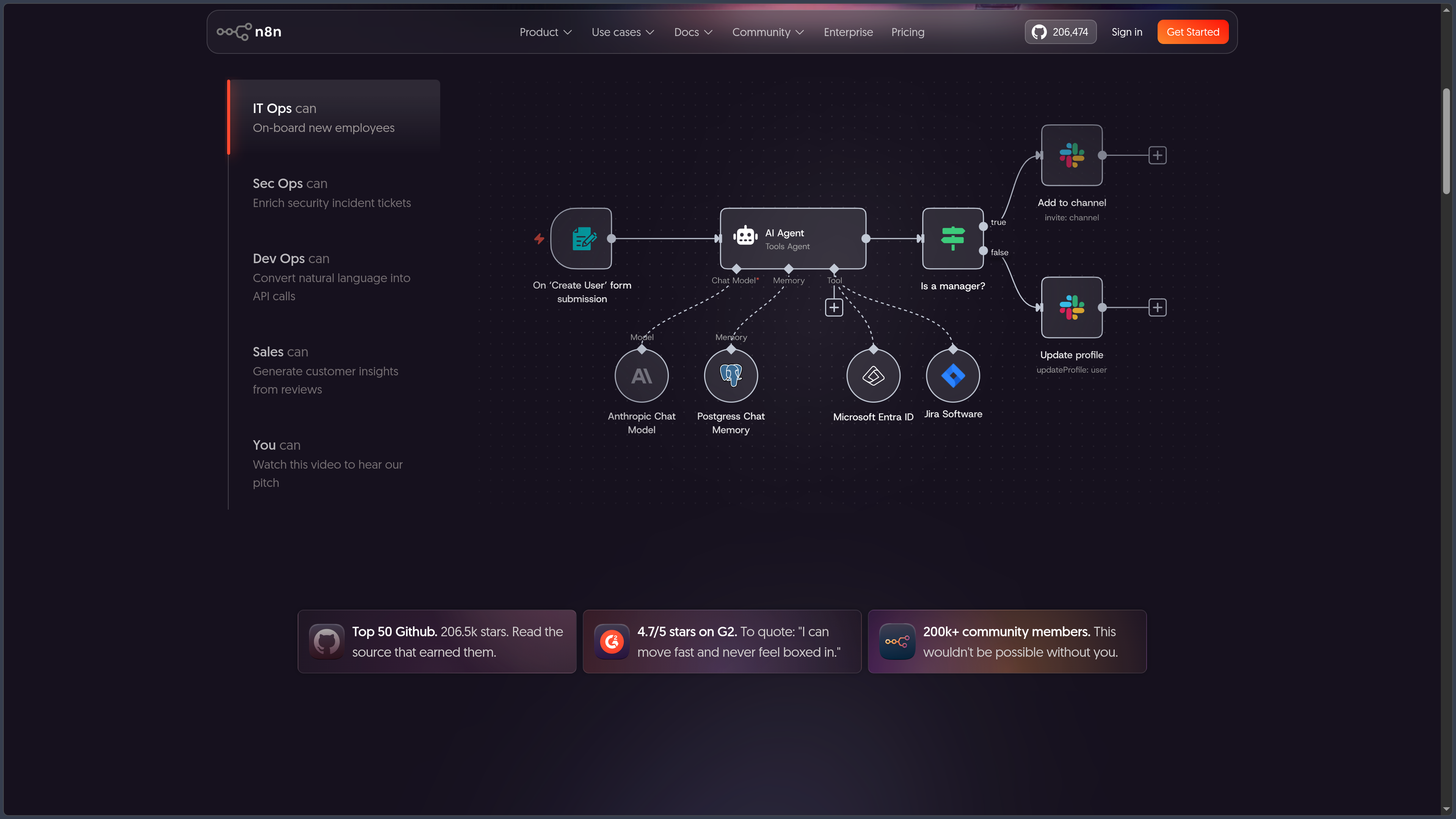Click the GitHub icon in Top 50 card
1456x819 pixels.
coord(327,642)
